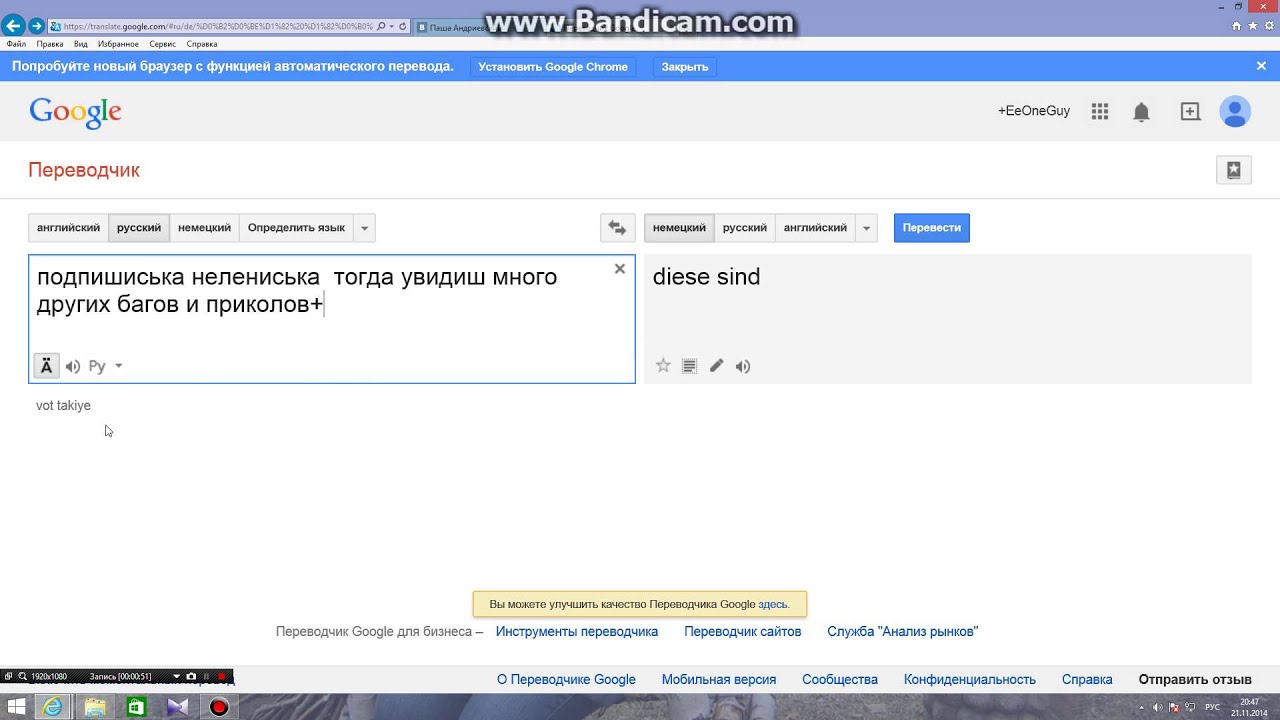Open Windows Store from taskbar

[135, 708]
